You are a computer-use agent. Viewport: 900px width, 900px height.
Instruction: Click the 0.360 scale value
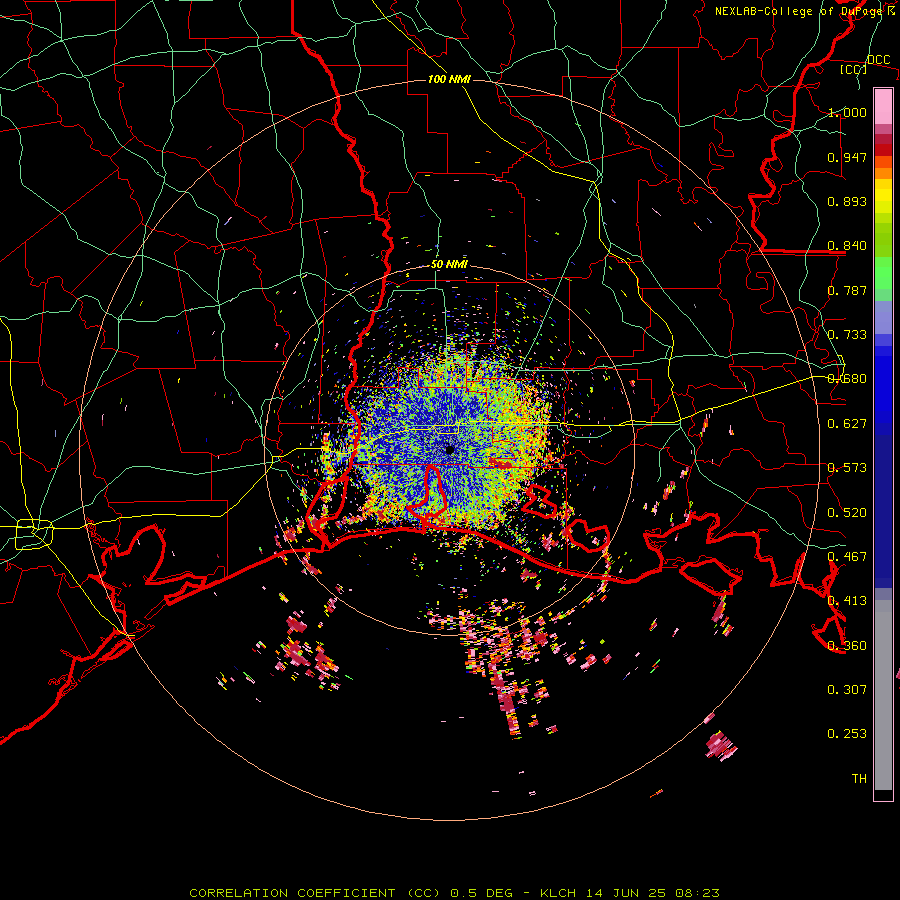(847, 646)
